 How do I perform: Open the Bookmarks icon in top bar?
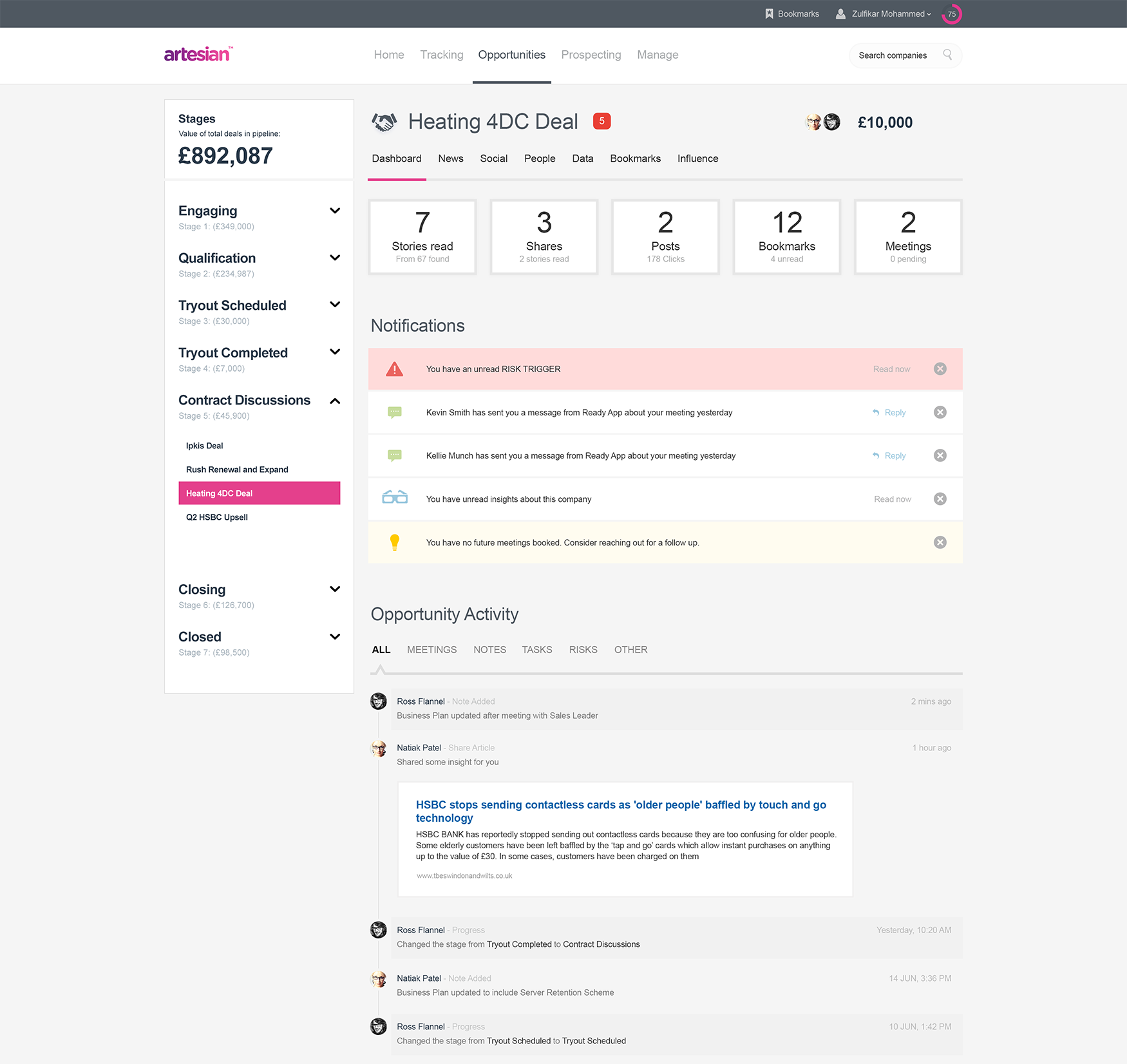point(769,14)
